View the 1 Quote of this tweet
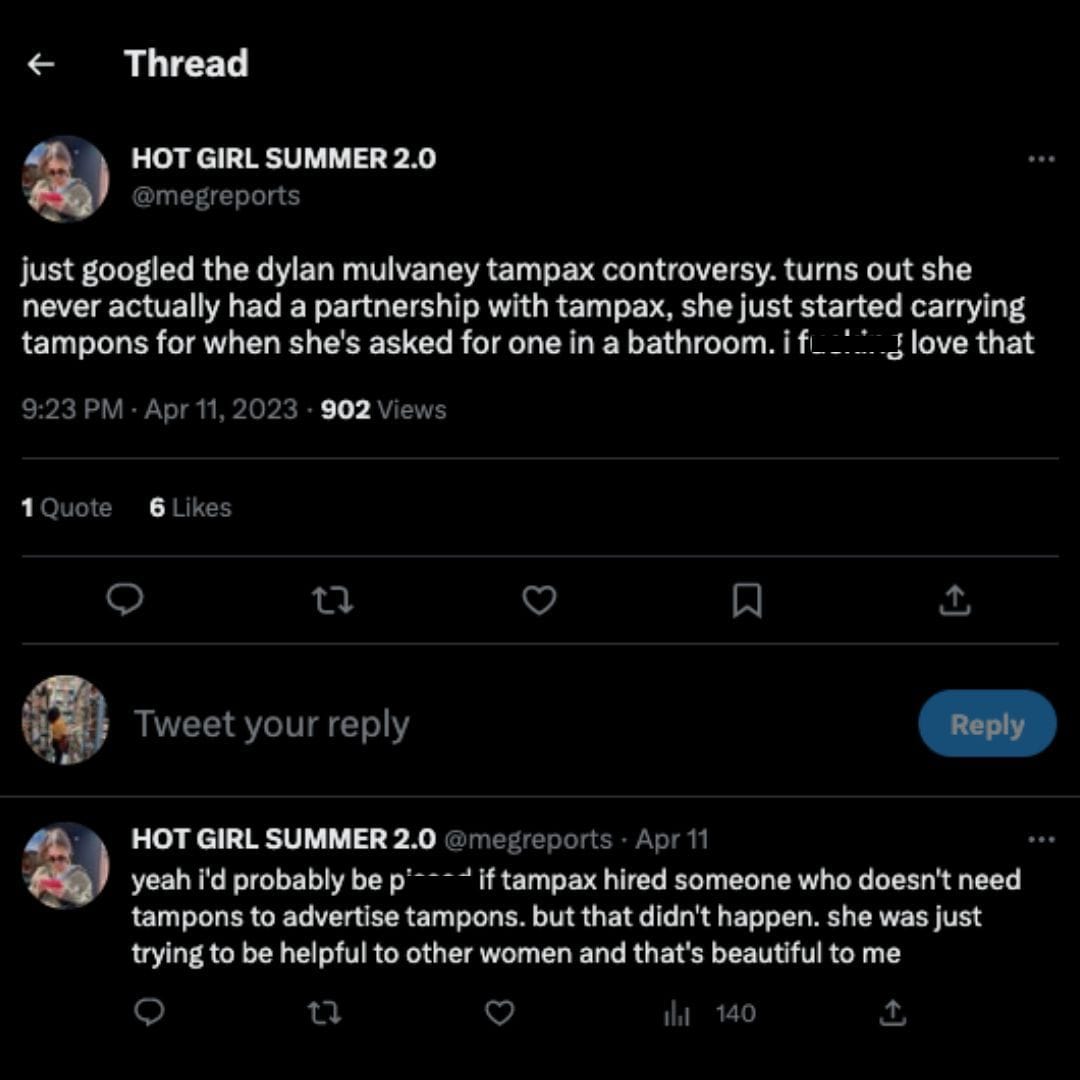1080x1080 pixels. tap(67, 507)
